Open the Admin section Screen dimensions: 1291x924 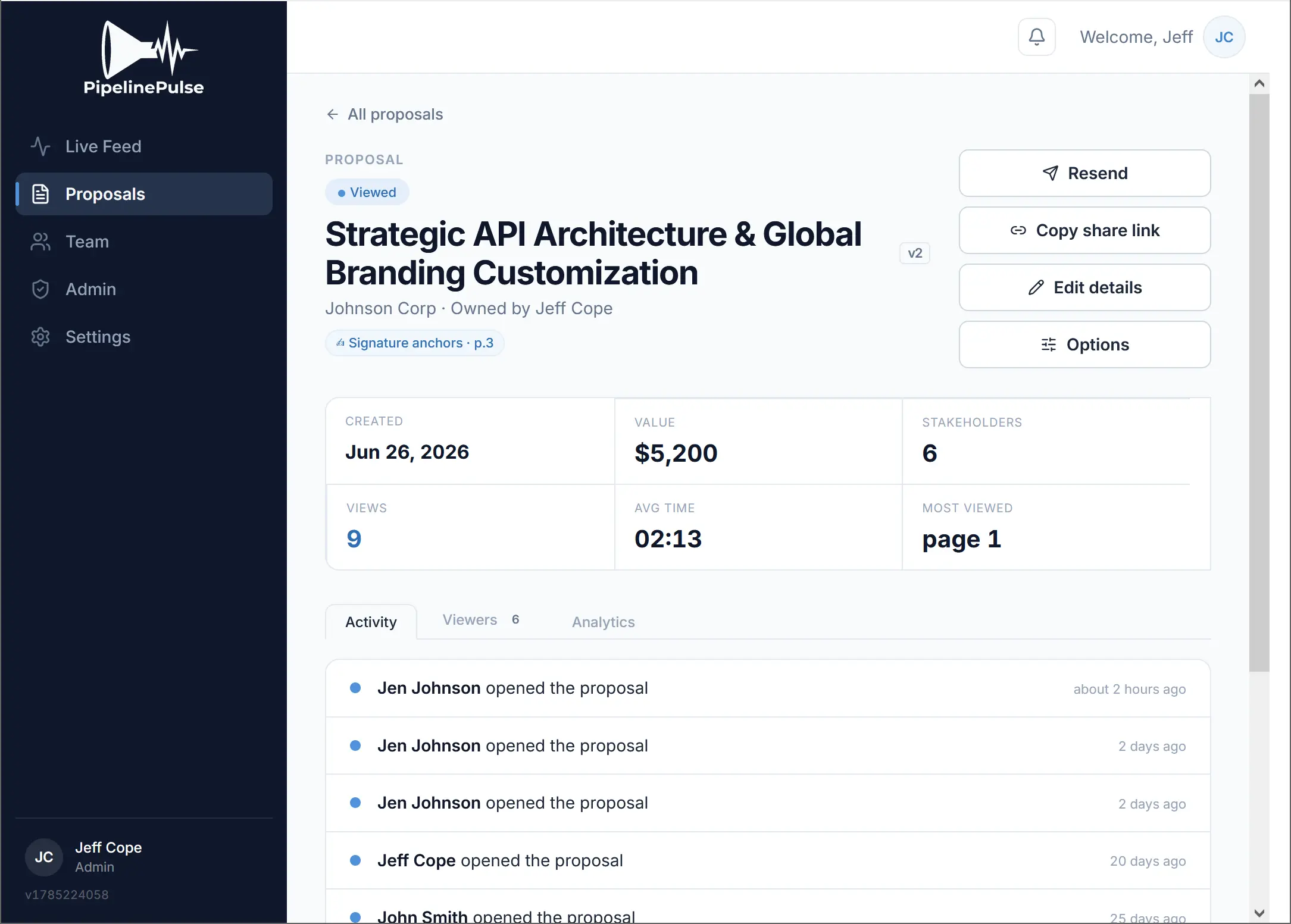(143, 289)
